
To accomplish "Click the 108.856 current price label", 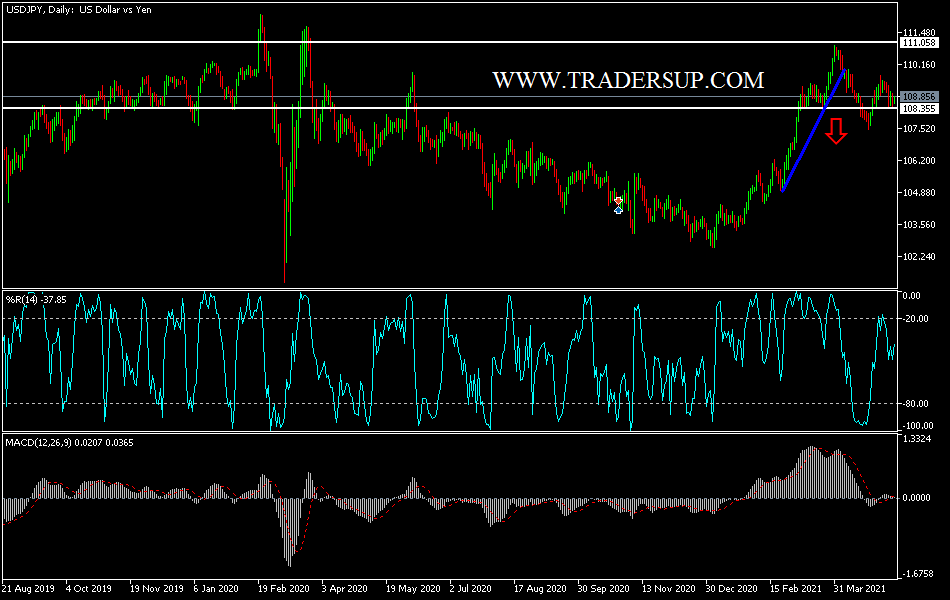I will click(922, 97).
